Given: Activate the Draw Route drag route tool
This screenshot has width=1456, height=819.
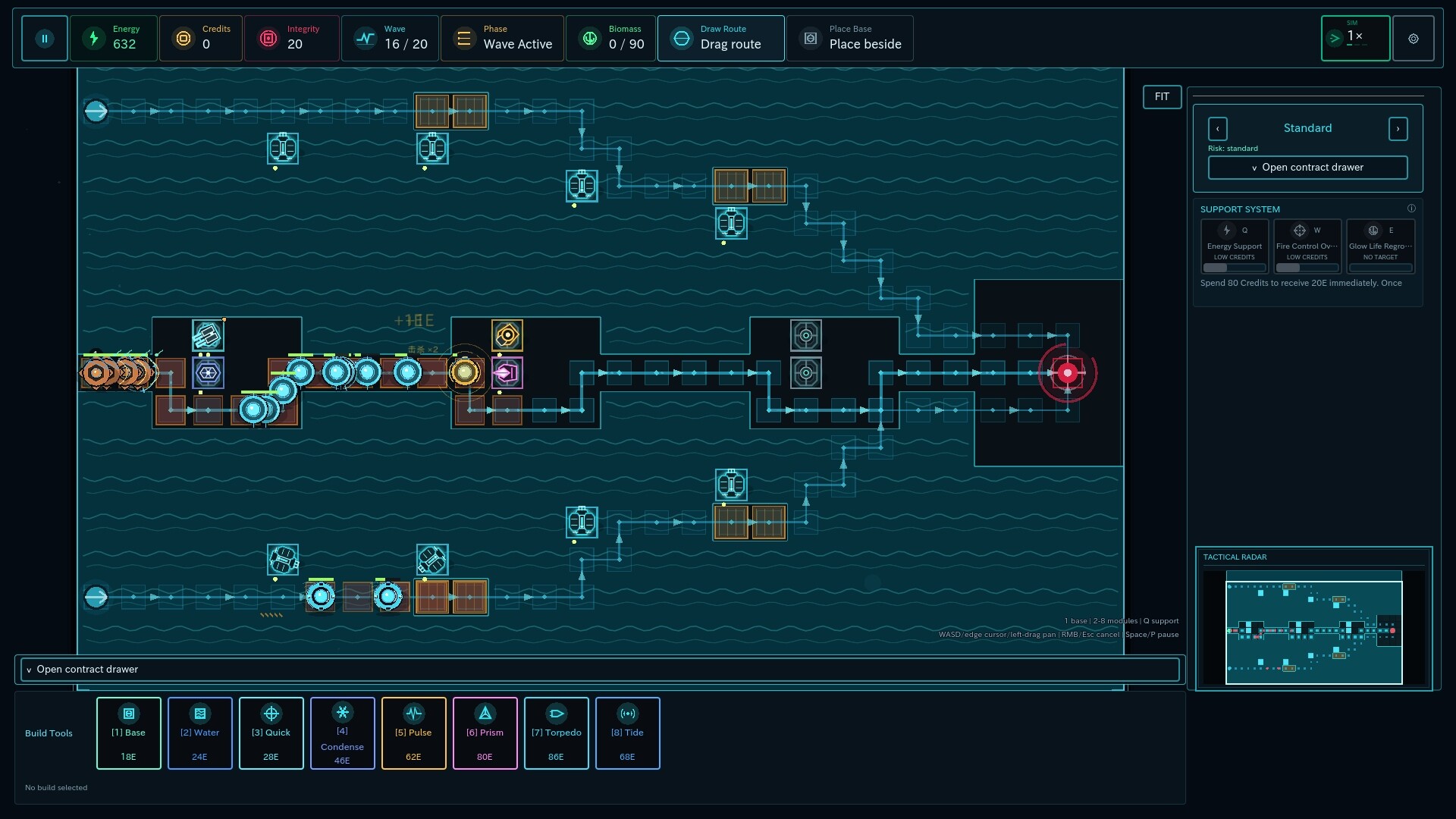Looking at the screenshot, I should coord(721,38).
